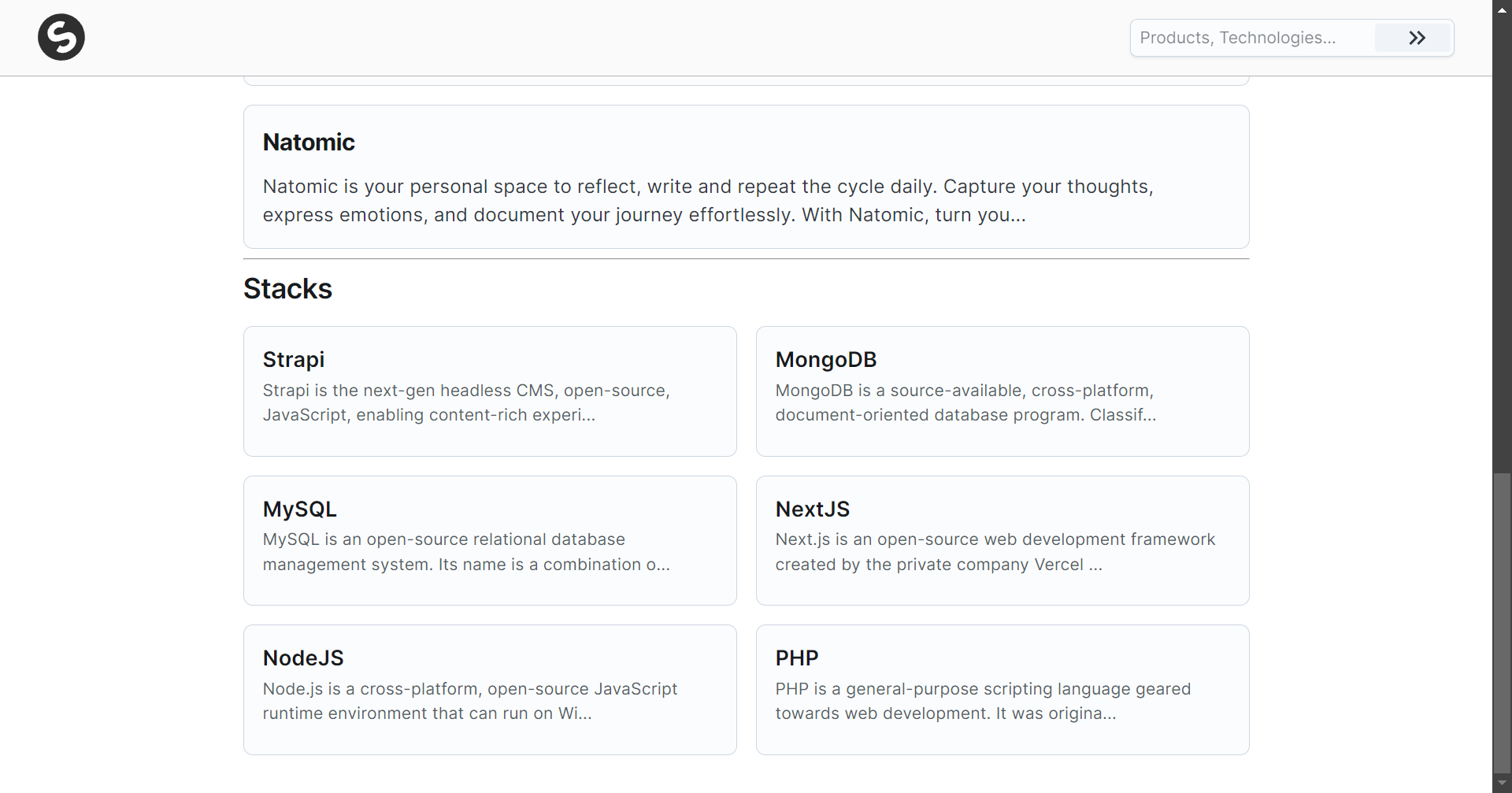Open the NextJS stack card

(1002, 540)
